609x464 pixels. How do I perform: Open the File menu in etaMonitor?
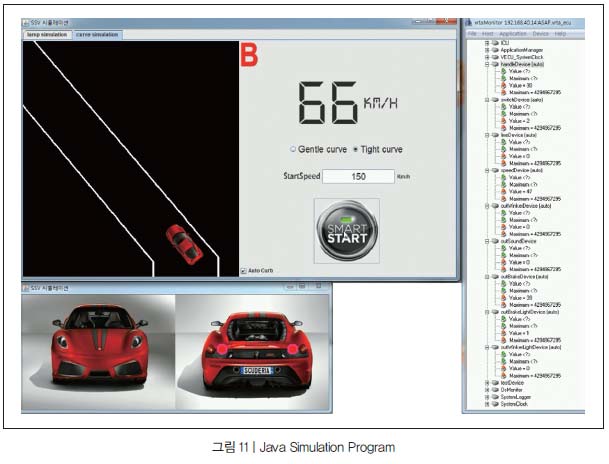472,34
